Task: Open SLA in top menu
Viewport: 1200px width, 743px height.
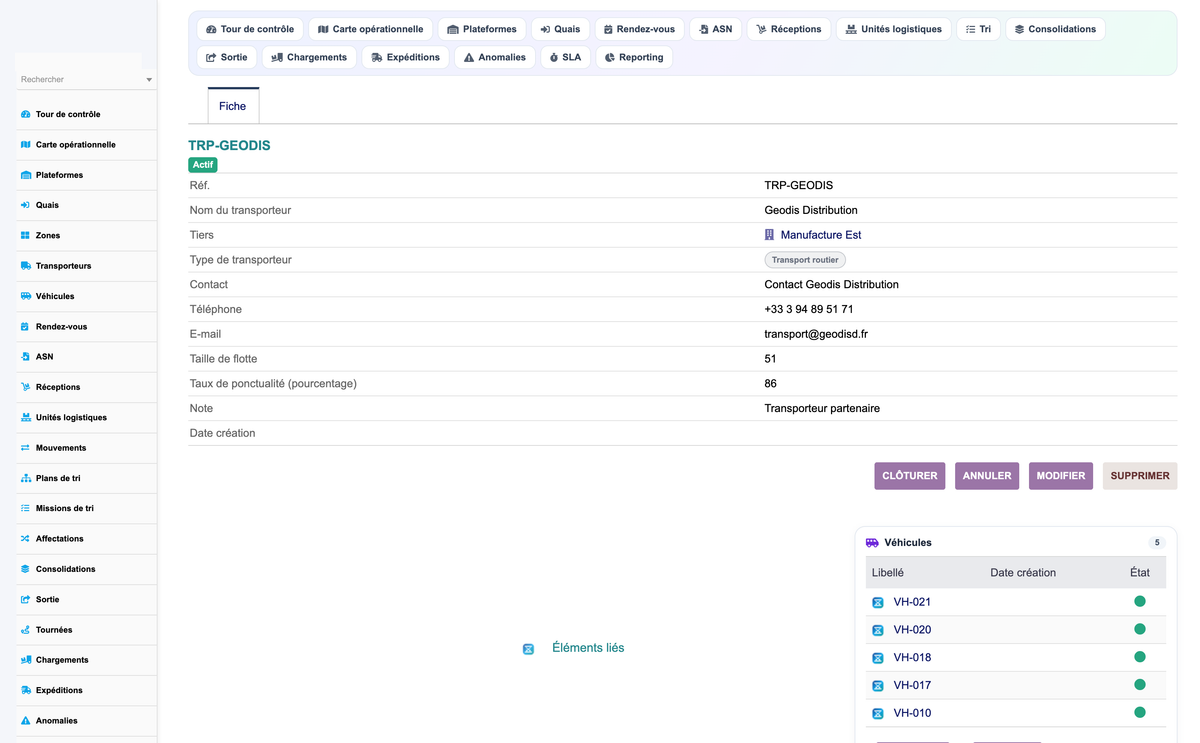Action: point(565,57)
